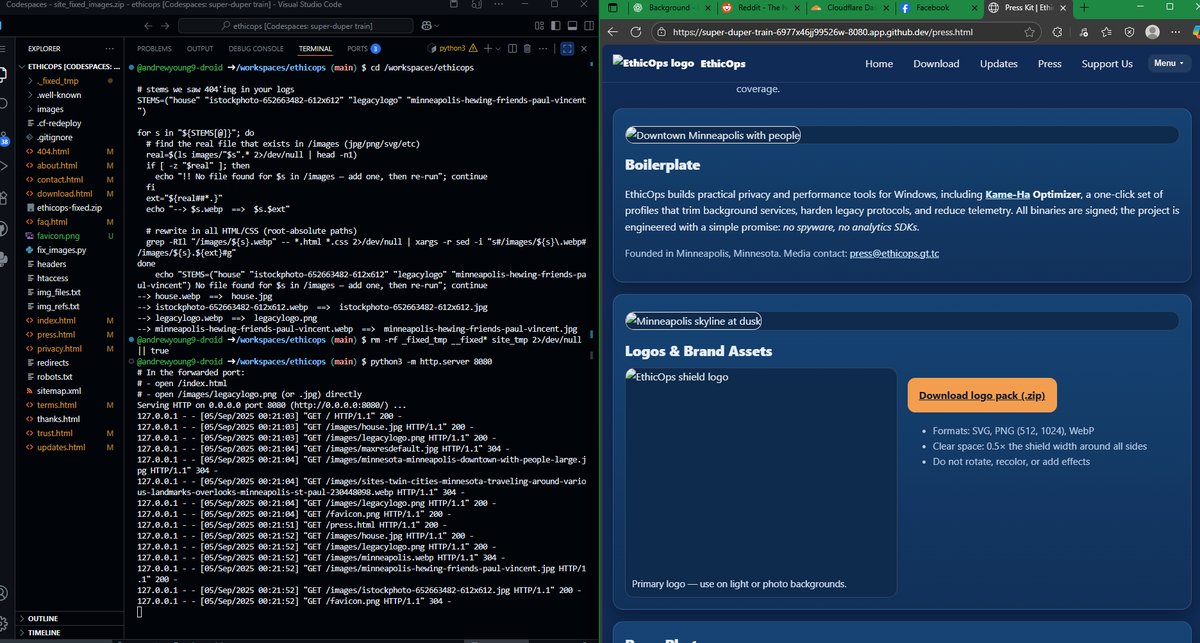Open the Home nav link

(x=879, y=64)
